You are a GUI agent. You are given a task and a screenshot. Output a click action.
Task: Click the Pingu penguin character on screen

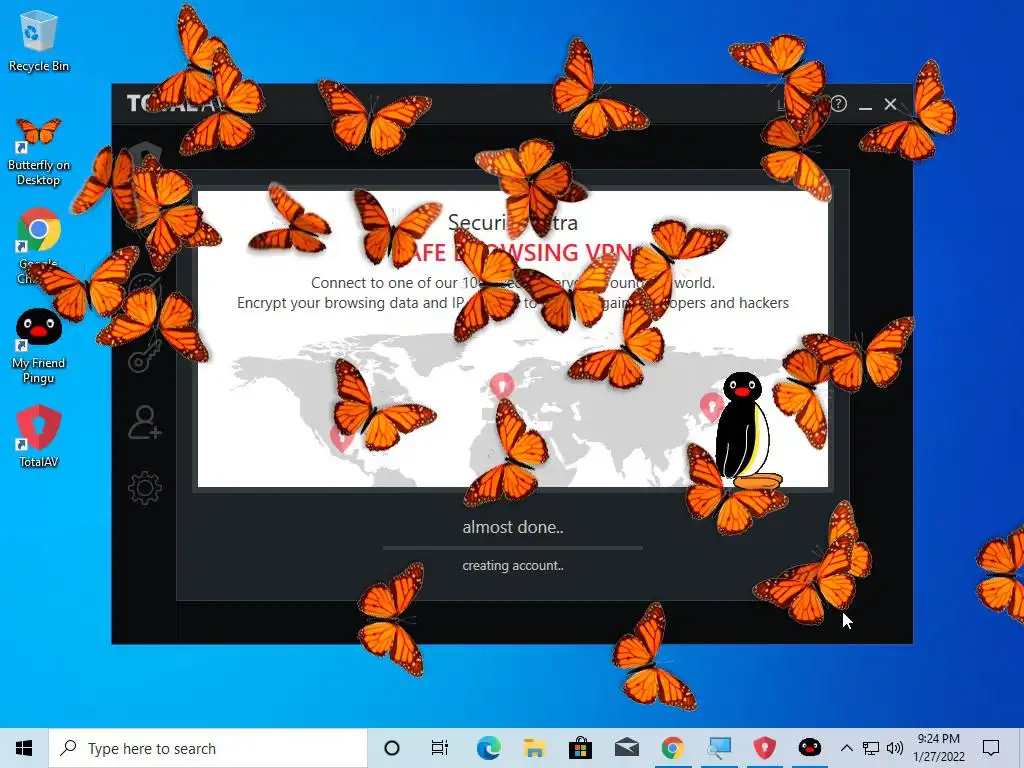tap(747, 430)
